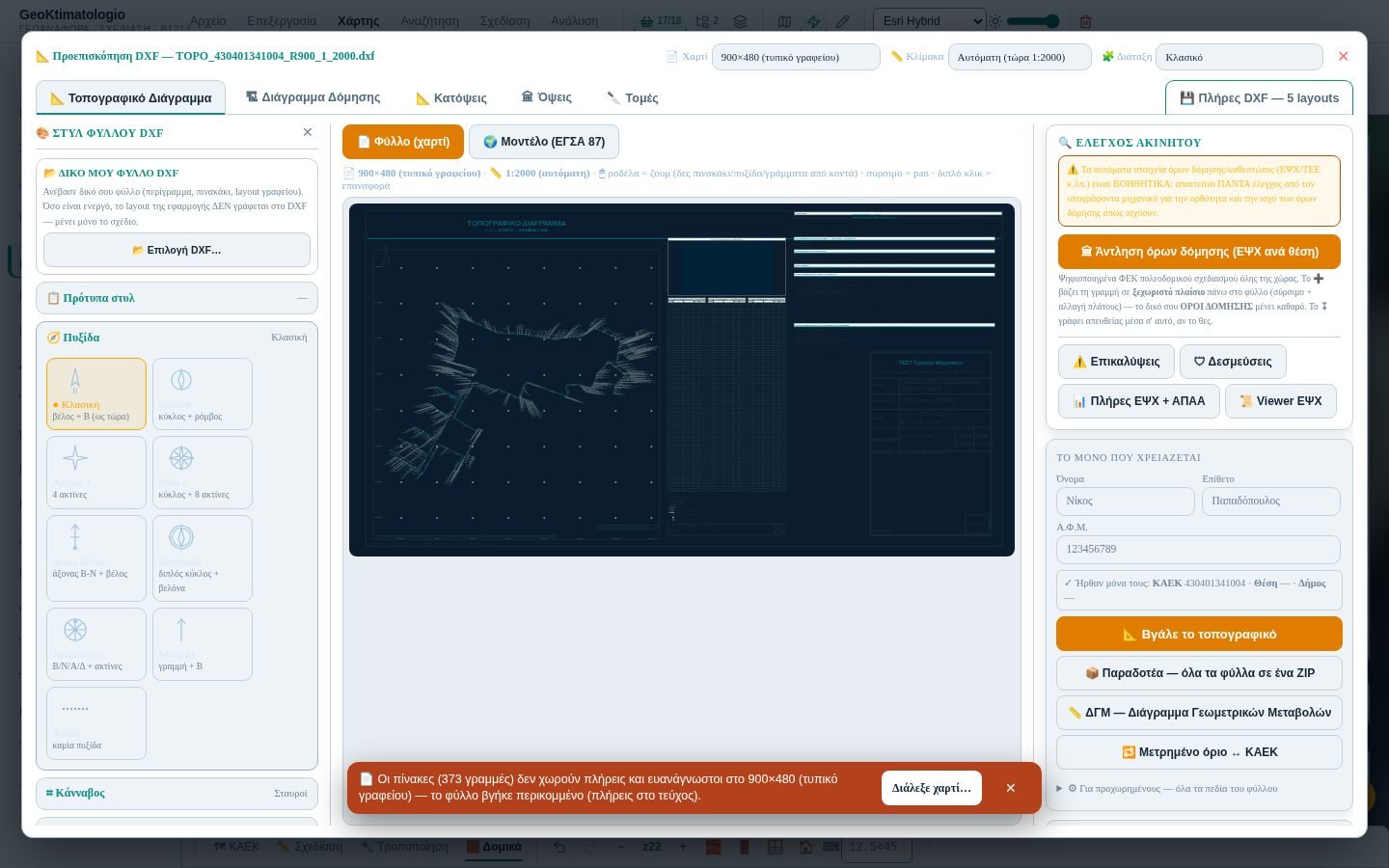Collapse the Πυξίδα section header
Image resolution: width=1389 pixels, height=868 pixels.
coord(177,338)
